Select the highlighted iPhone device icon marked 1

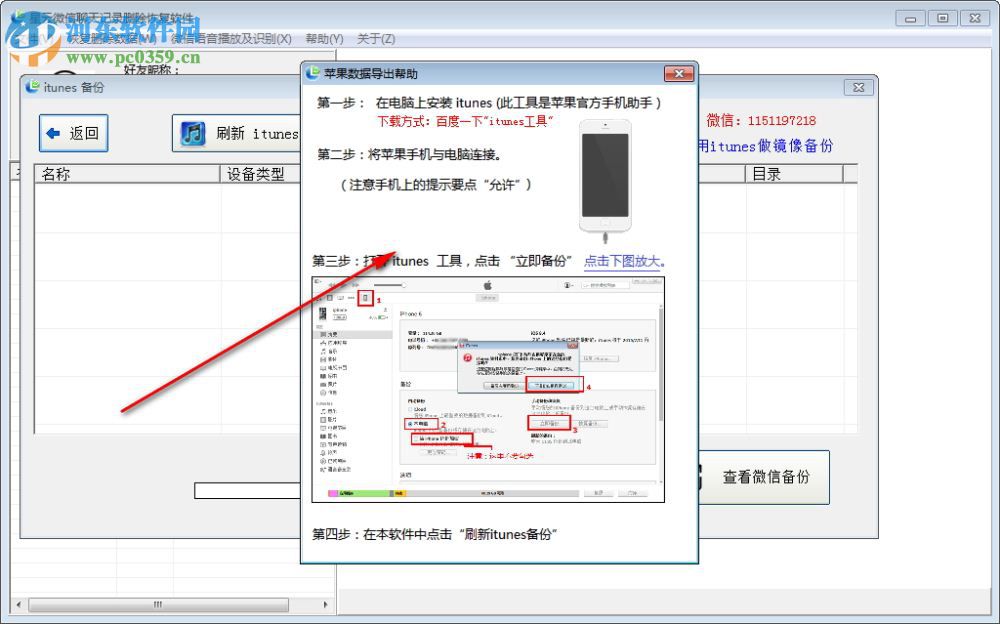366,299
